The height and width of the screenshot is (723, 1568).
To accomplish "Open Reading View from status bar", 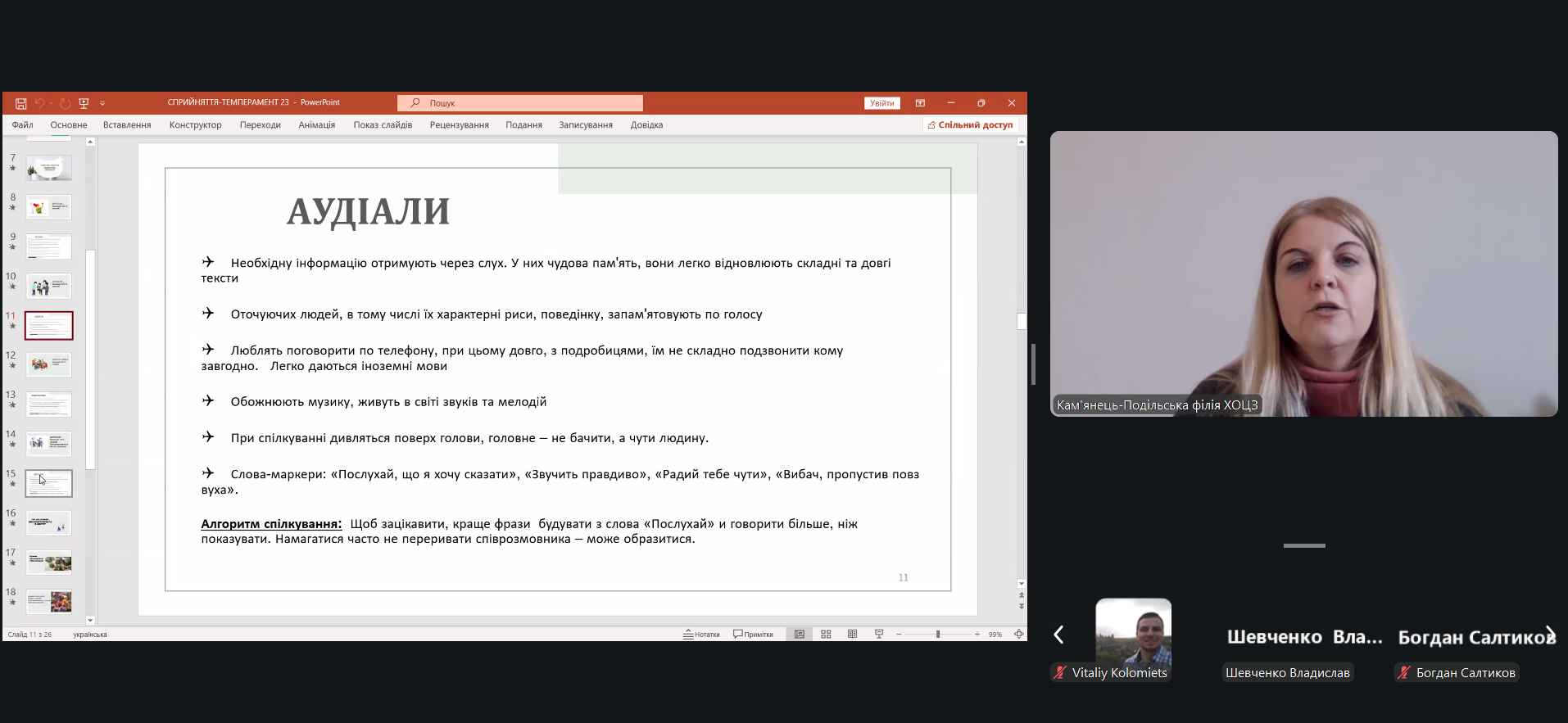I will click(x=852, y=635).
